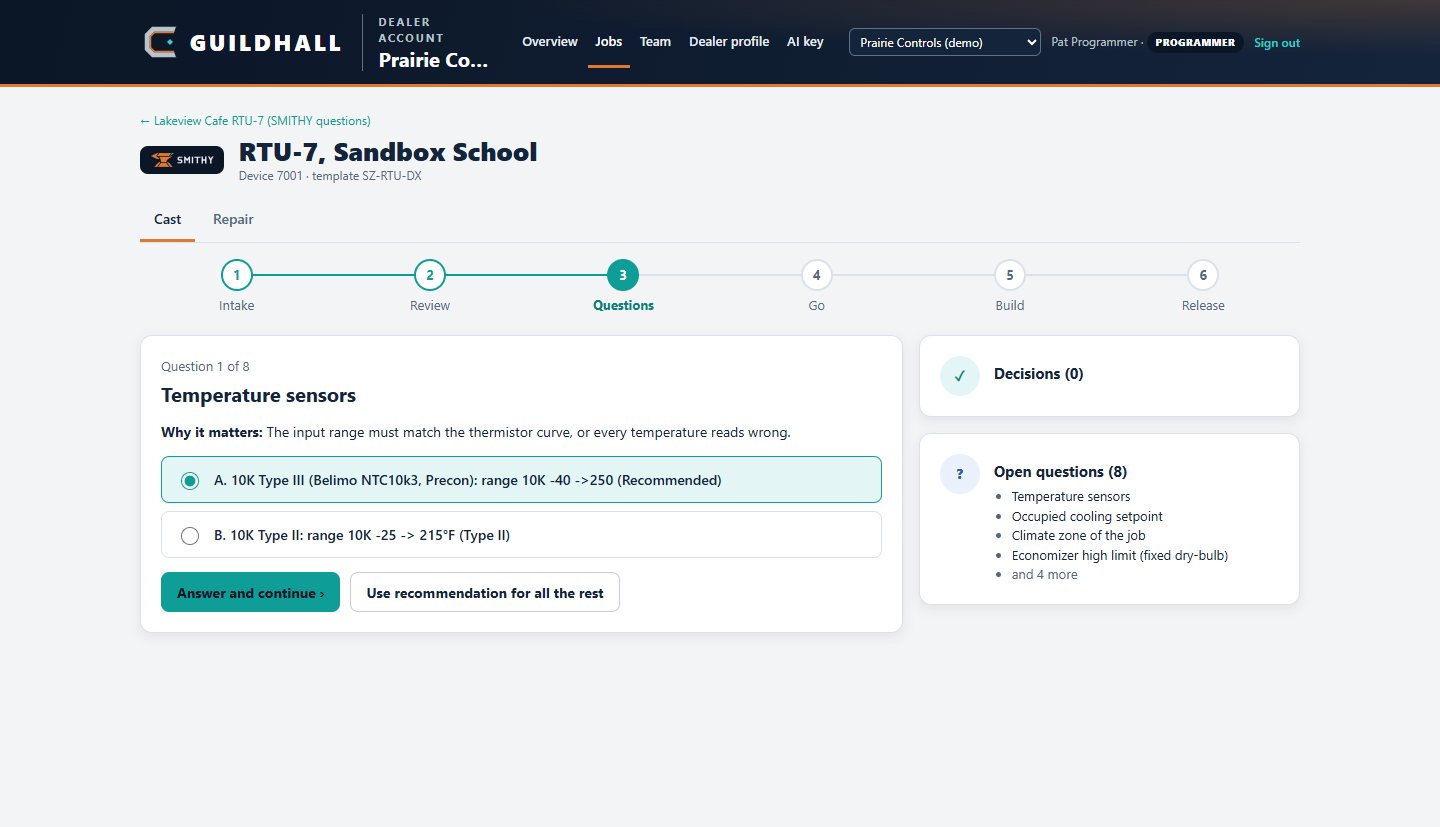
Task: Select option A 10K Type III radio
Action: click(190, 480)
